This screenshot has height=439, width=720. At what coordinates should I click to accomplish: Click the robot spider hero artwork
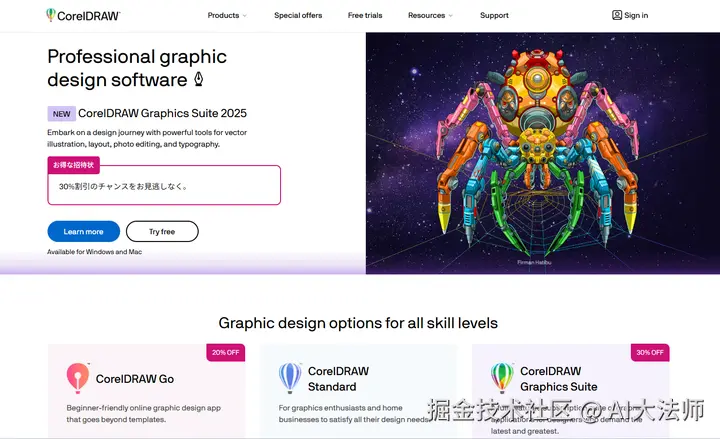537,152
